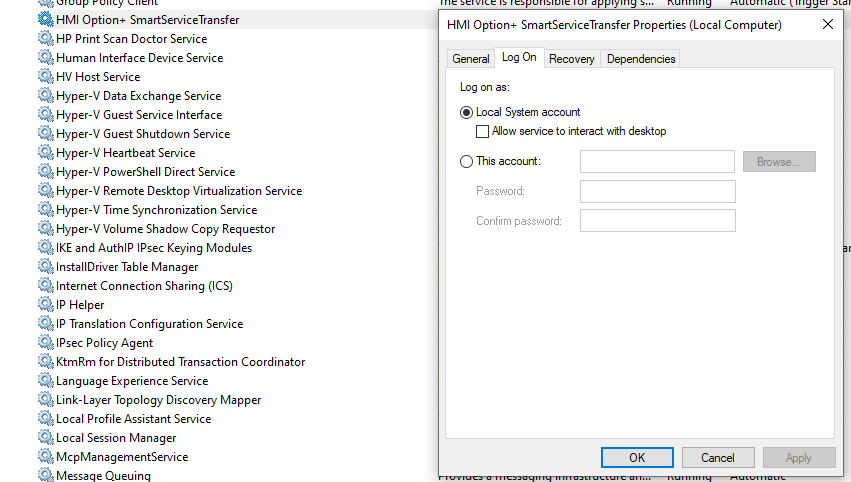Click the Confirm password field

point(657,221)
